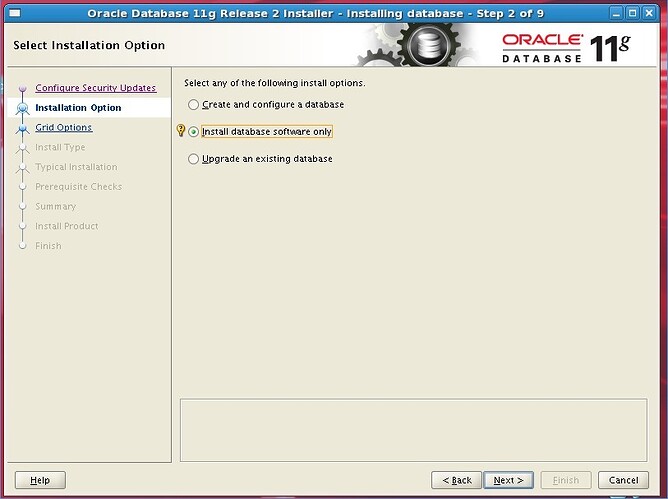Choose Upgrade an existing database
The width and height of the screenshot is (668, 499).
tap(194, 159)
